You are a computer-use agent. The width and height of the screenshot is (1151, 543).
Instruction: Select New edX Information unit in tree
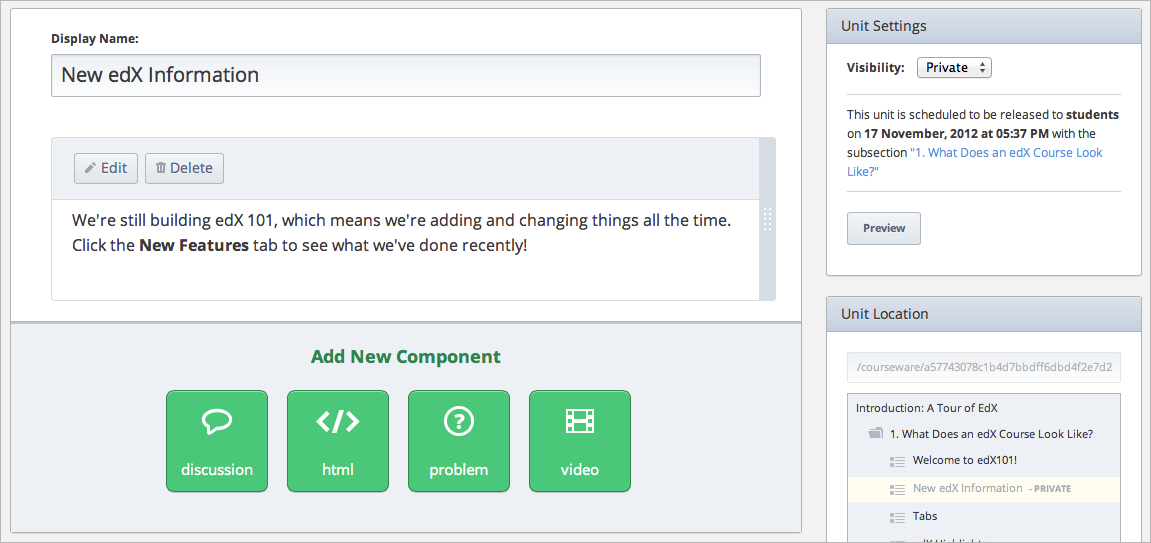click(967, 489)
